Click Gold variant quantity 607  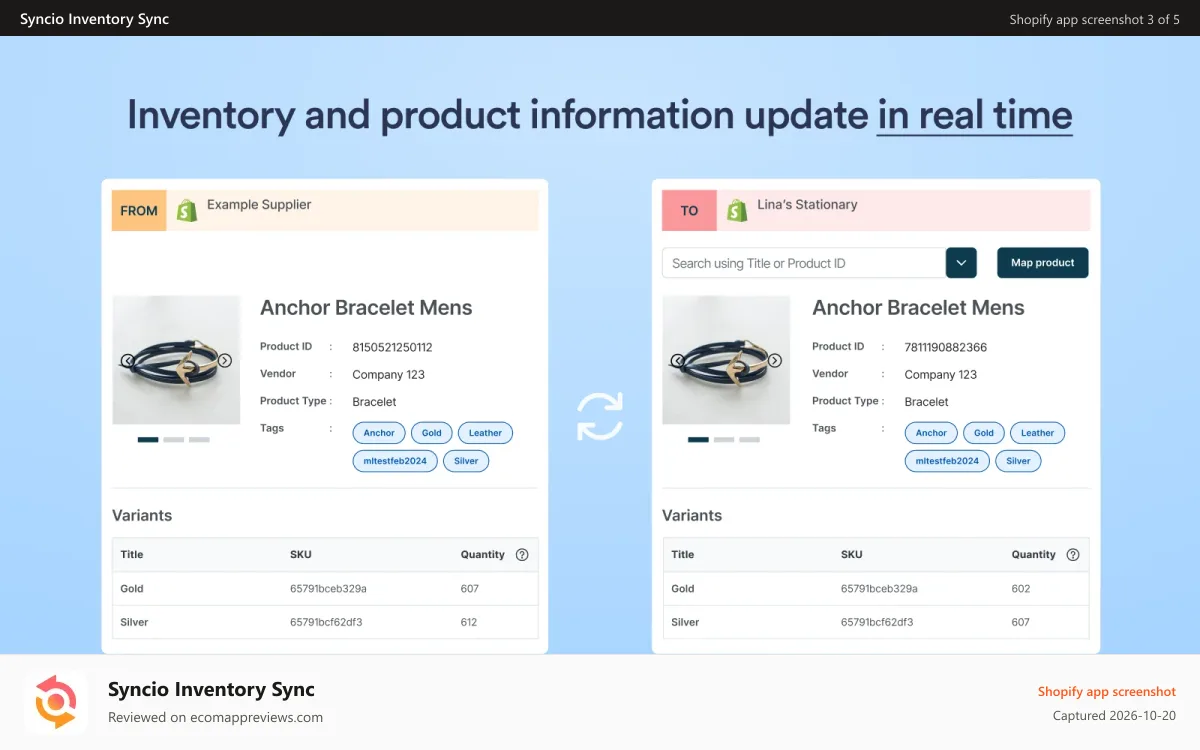[470, 589]
